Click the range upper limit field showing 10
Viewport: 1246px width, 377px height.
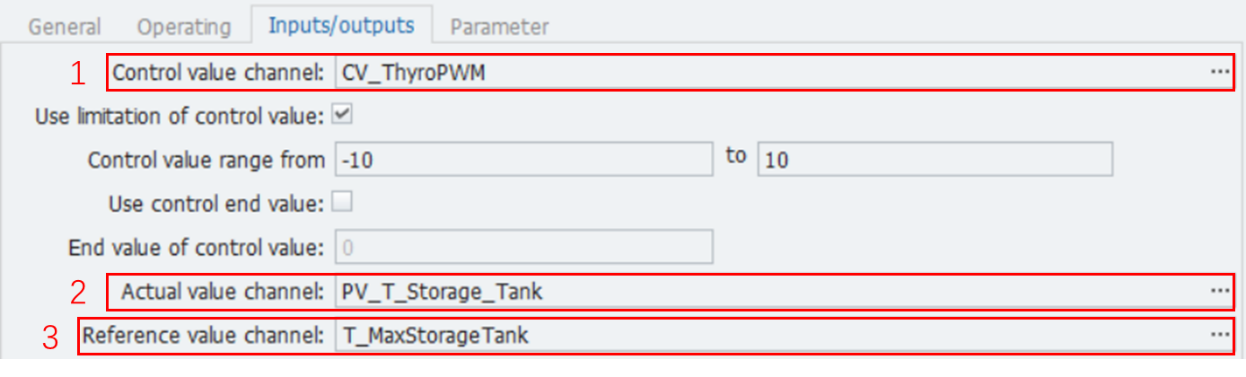935,160
